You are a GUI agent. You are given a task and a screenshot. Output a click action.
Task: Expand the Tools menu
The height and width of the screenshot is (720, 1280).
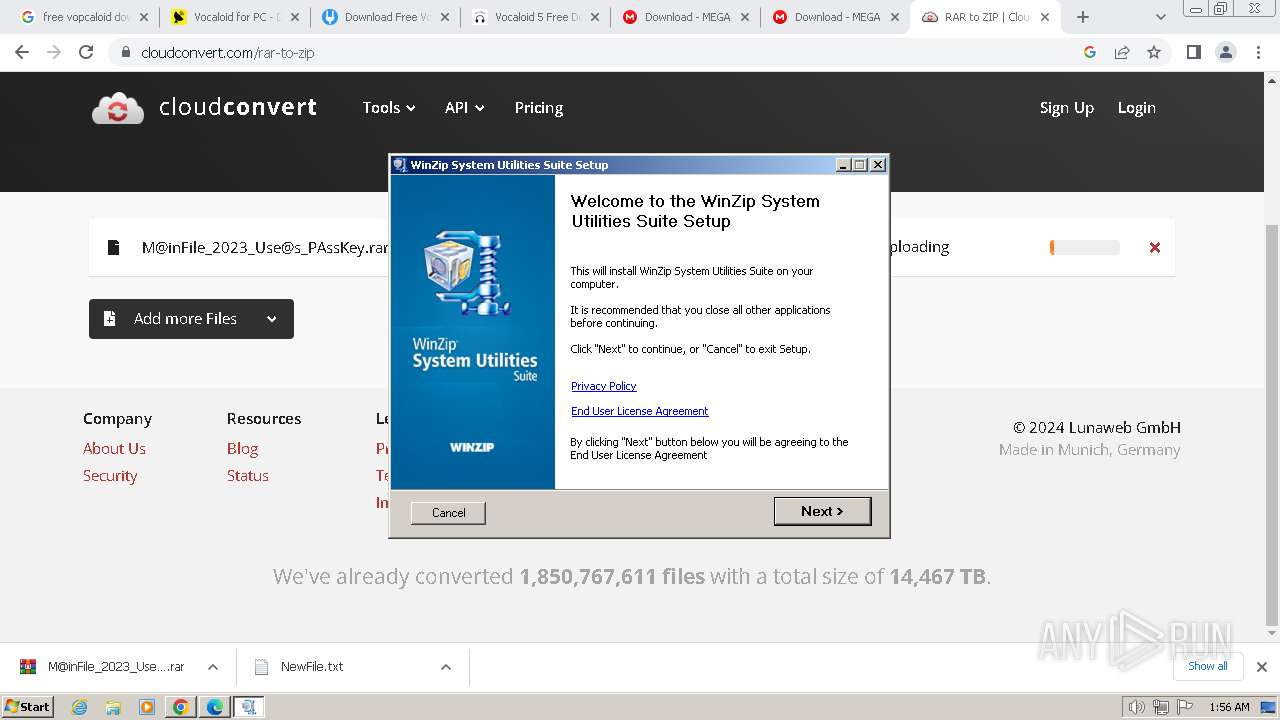(389, 108)
